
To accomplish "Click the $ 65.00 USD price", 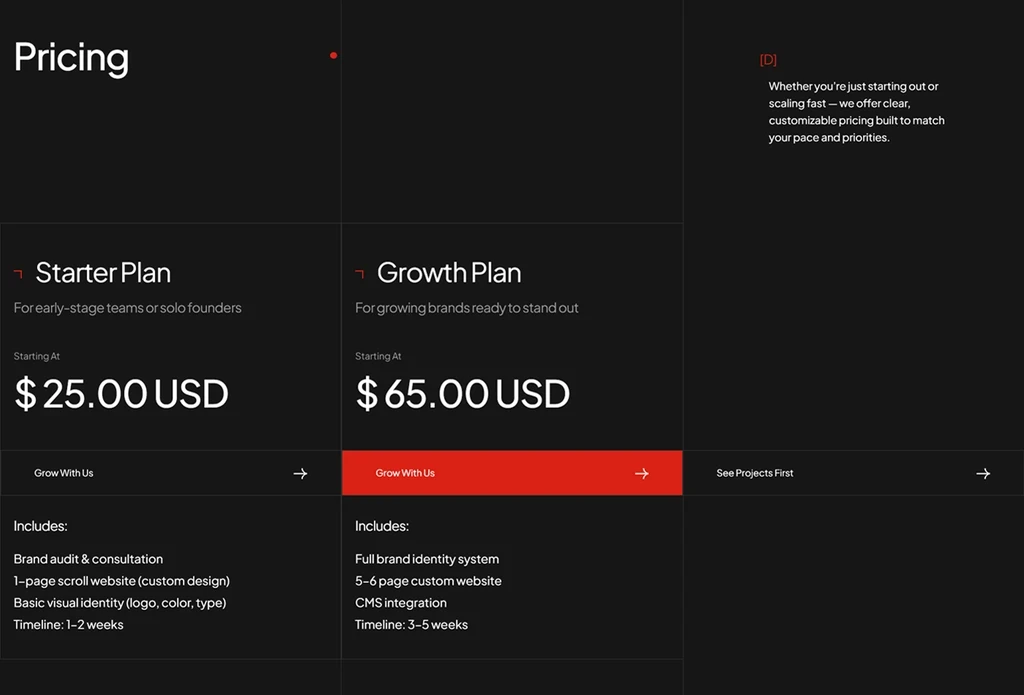I will pos(462,394).
